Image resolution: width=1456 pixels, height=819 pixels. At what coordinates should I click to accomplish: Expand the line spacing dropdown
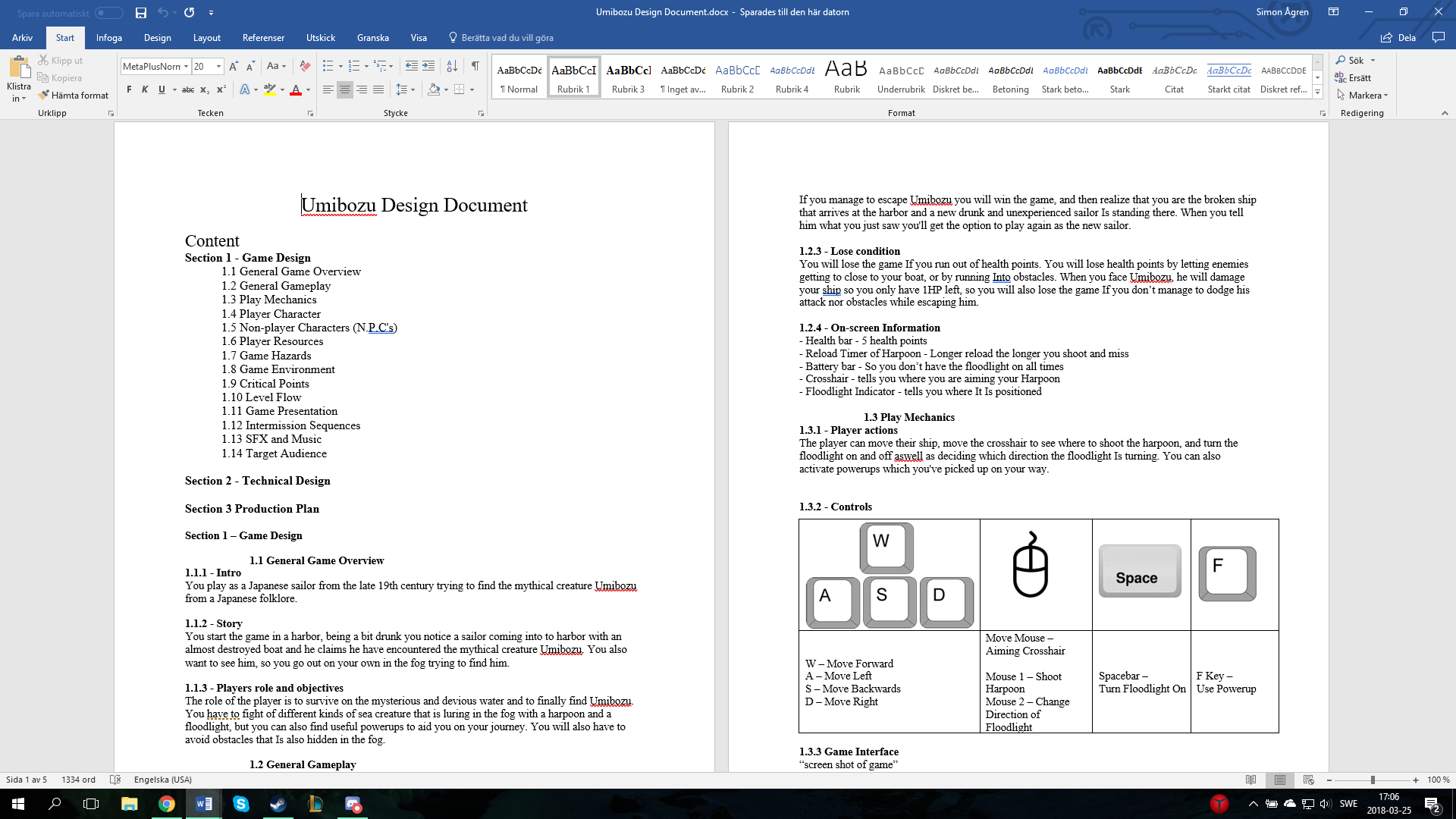413,89
